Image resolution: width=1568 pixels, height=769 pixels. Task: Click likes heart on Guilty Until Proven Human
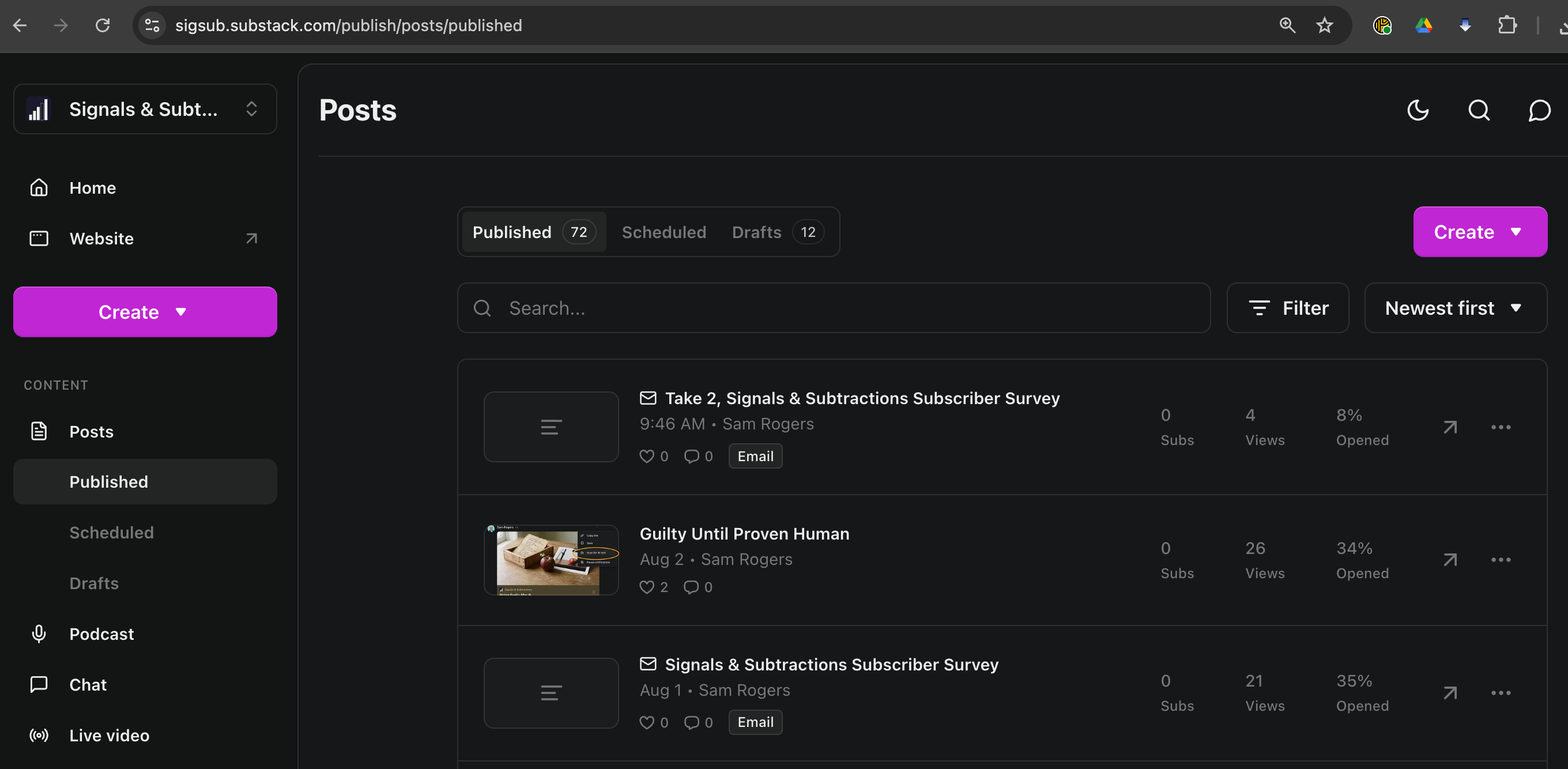click(x=646, y=587)
